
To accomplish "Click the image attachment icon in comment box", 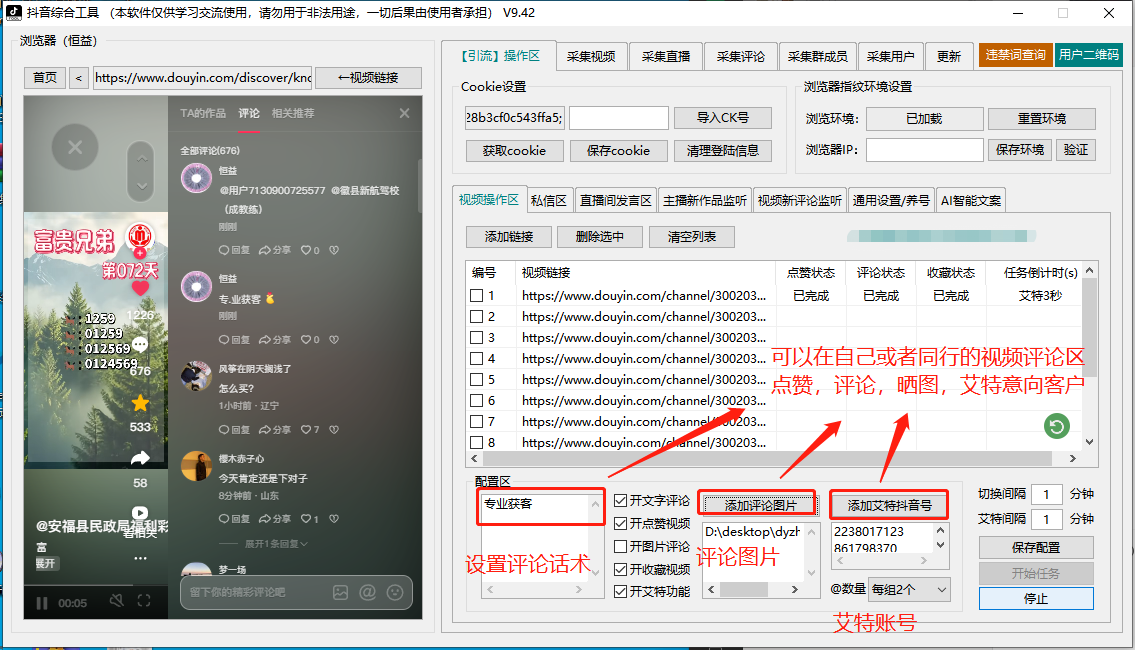I will click(341, 594).
